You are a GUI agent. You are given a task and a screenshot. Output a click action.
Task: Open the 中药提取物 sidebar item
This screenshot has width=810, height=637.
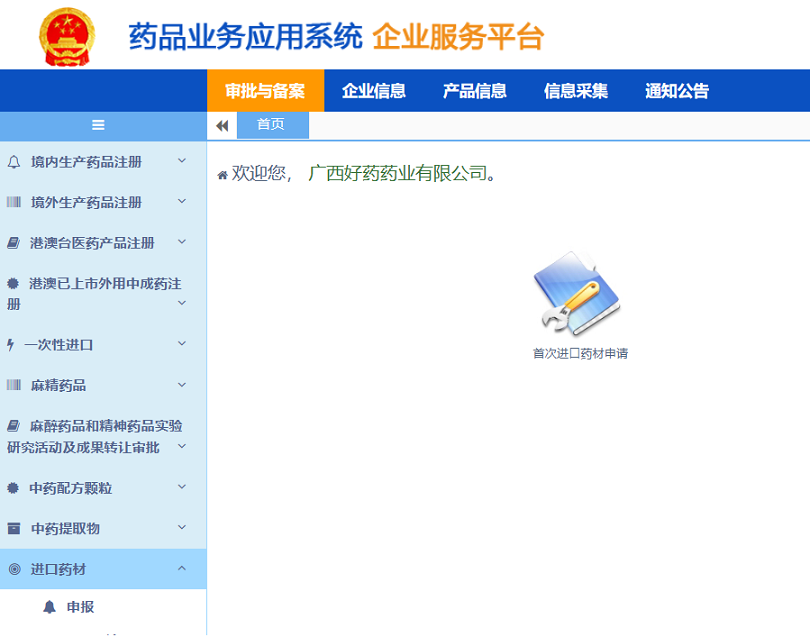pos(103,529)
